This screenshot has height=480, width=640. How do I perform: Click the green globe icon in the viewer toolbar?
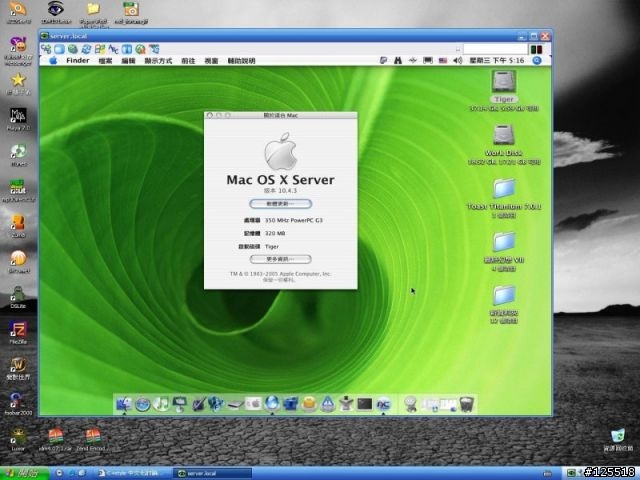click(73, 49)
